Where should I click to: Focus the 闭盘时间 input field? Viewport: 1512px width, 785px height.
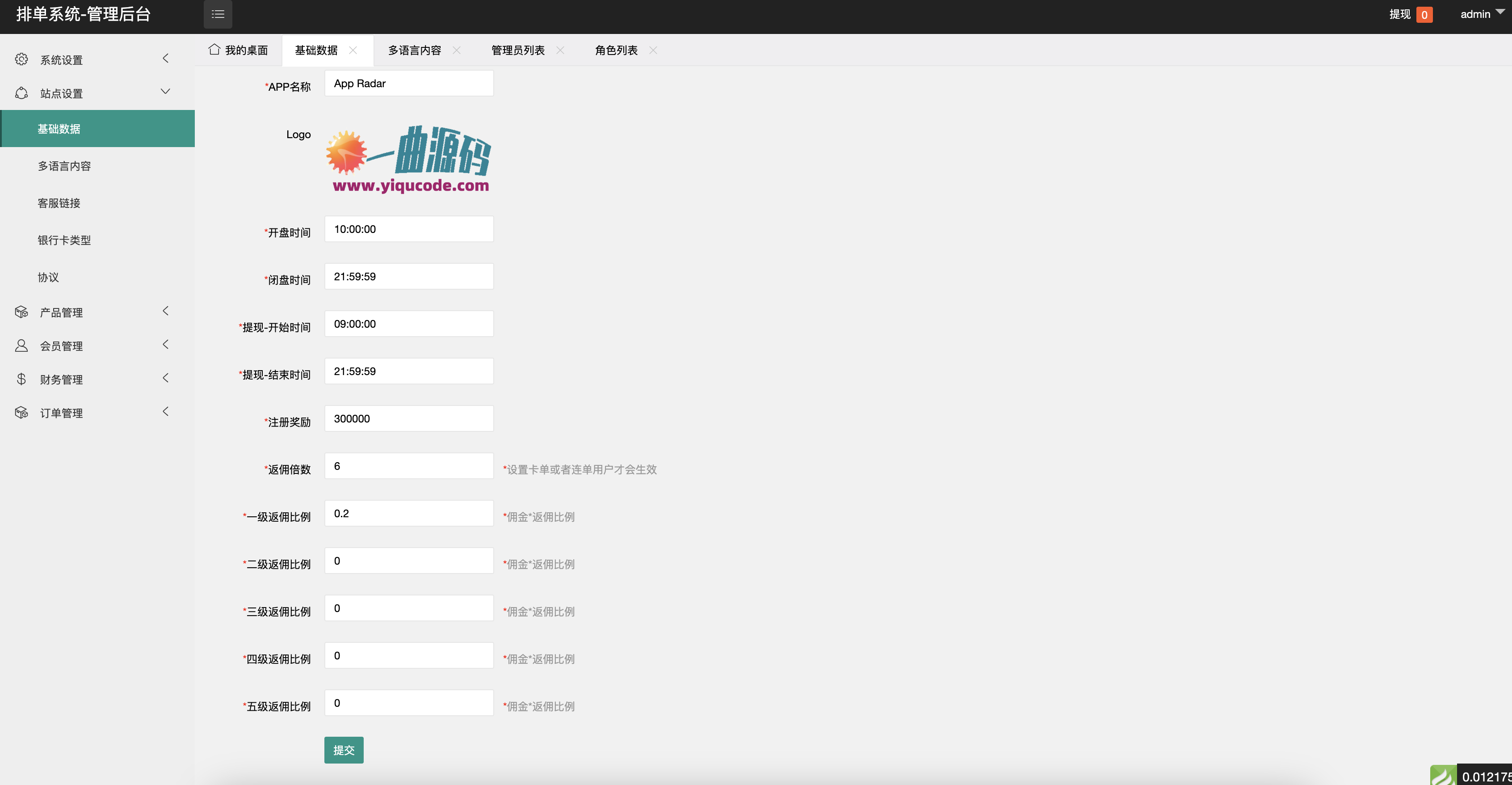(x=409, y=276)
